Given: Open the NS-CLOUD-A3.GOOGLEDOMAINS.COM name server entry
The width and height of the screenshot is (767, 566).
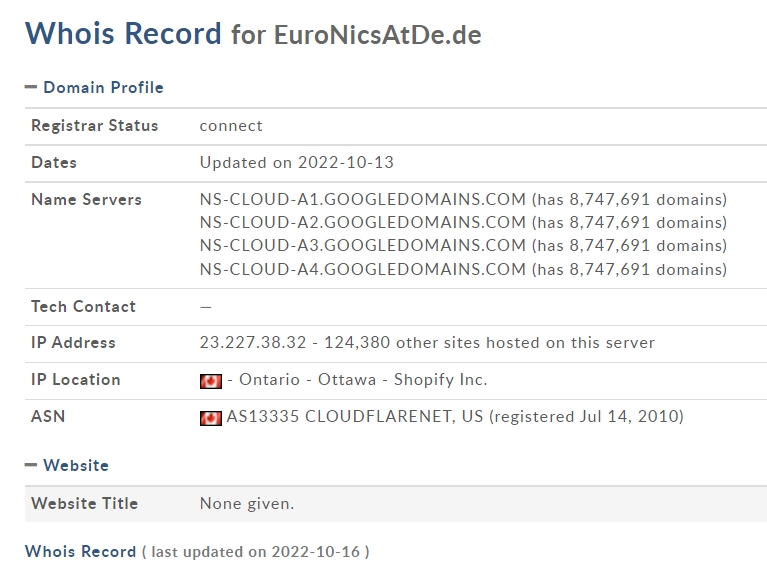Looking at the screenshot, I should coord(362,245).
